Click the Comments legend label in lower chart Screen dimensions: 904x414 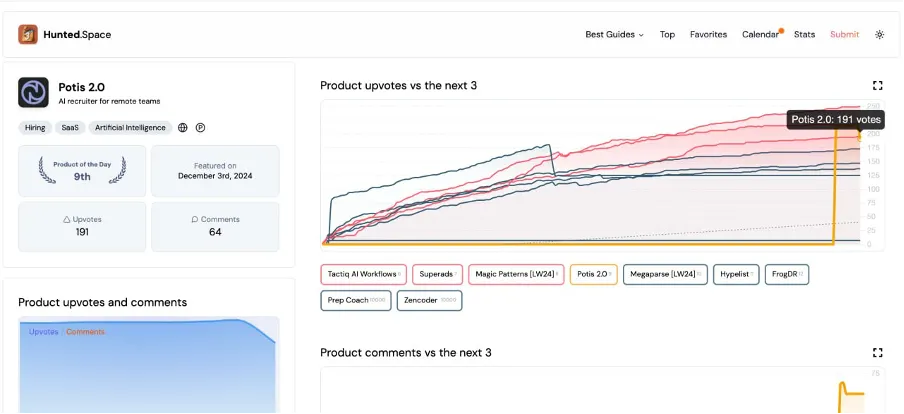pos(85,332)
